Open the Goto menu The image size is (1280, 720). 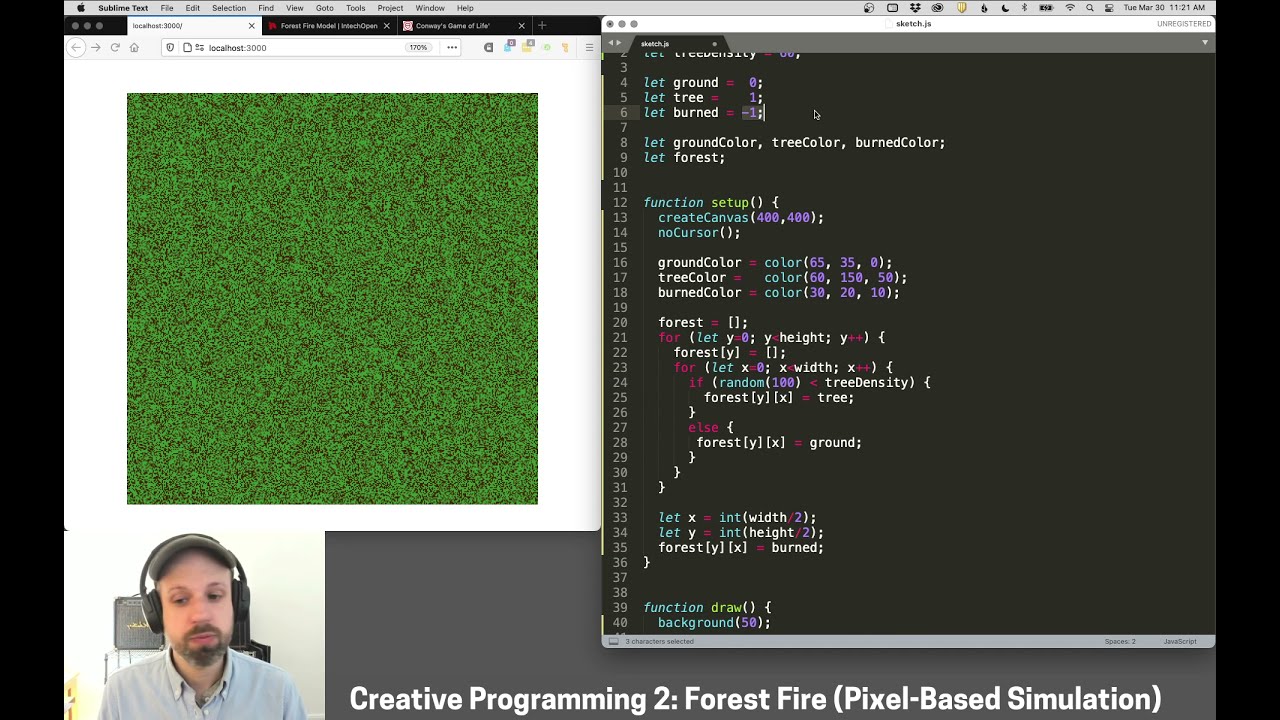coord(325,8)
